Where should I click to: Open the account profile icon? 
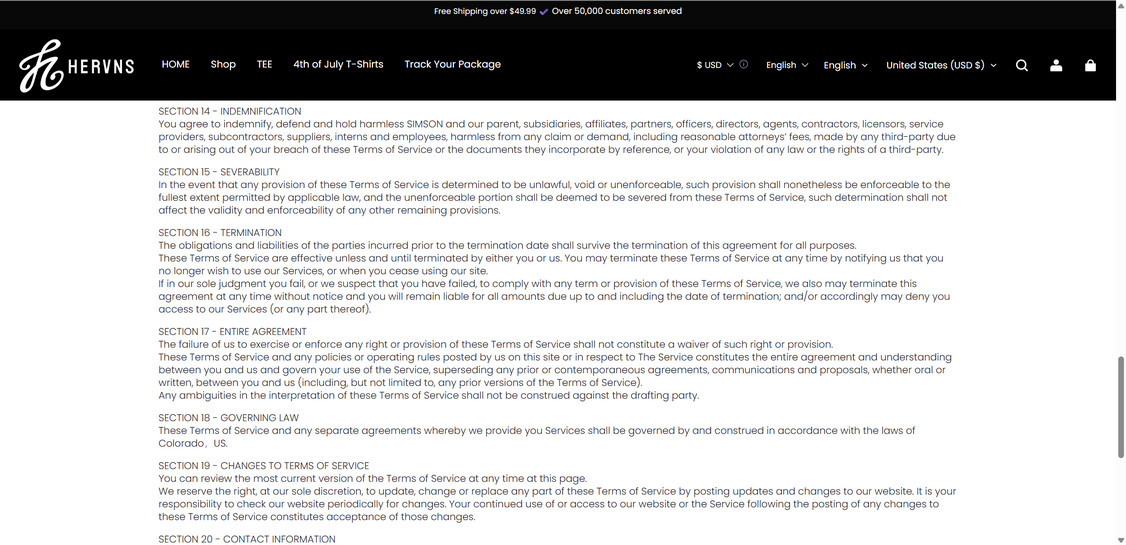tap(1056, 65)
